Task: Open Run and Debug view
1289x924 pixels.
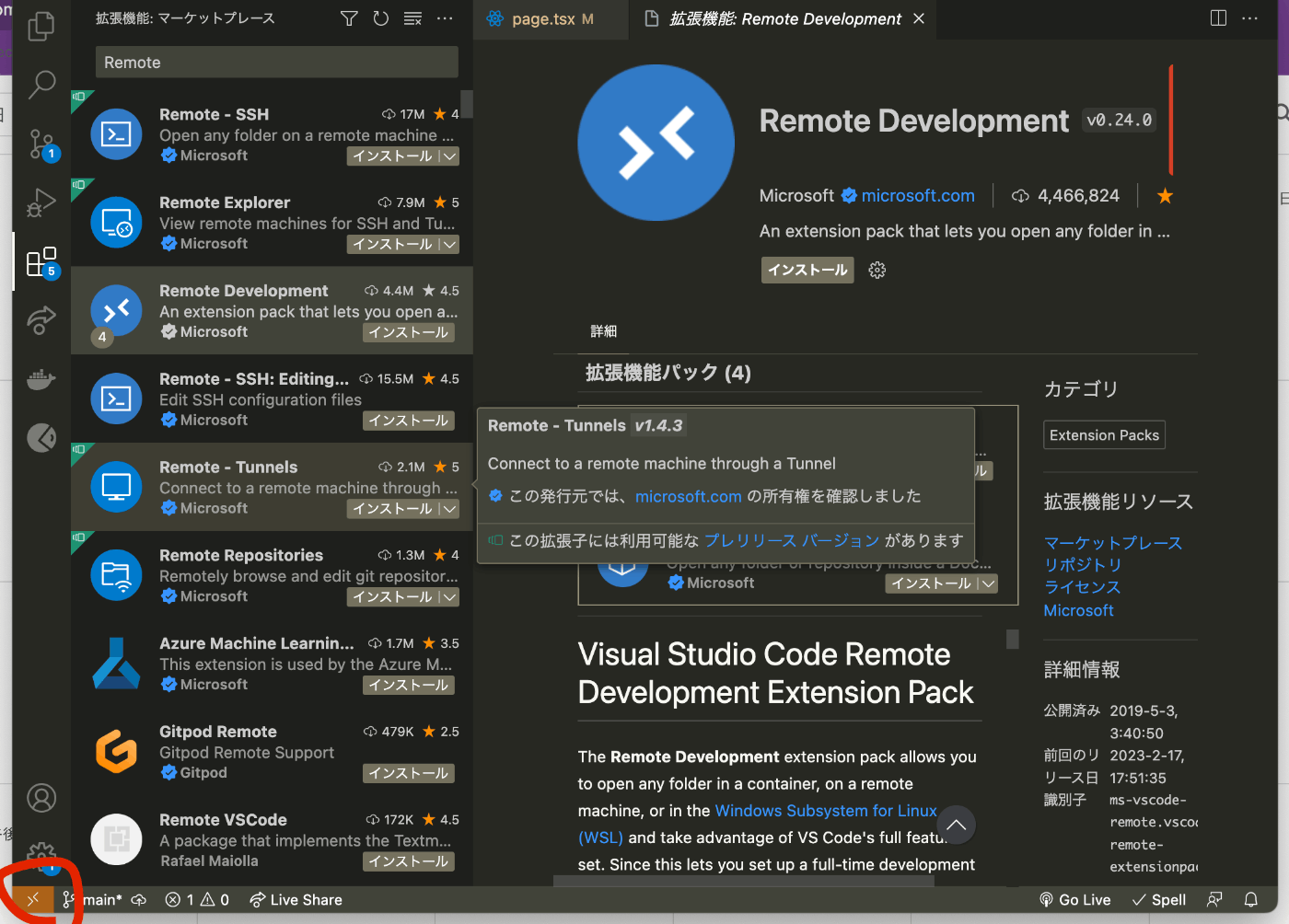Action: point(41,202)
